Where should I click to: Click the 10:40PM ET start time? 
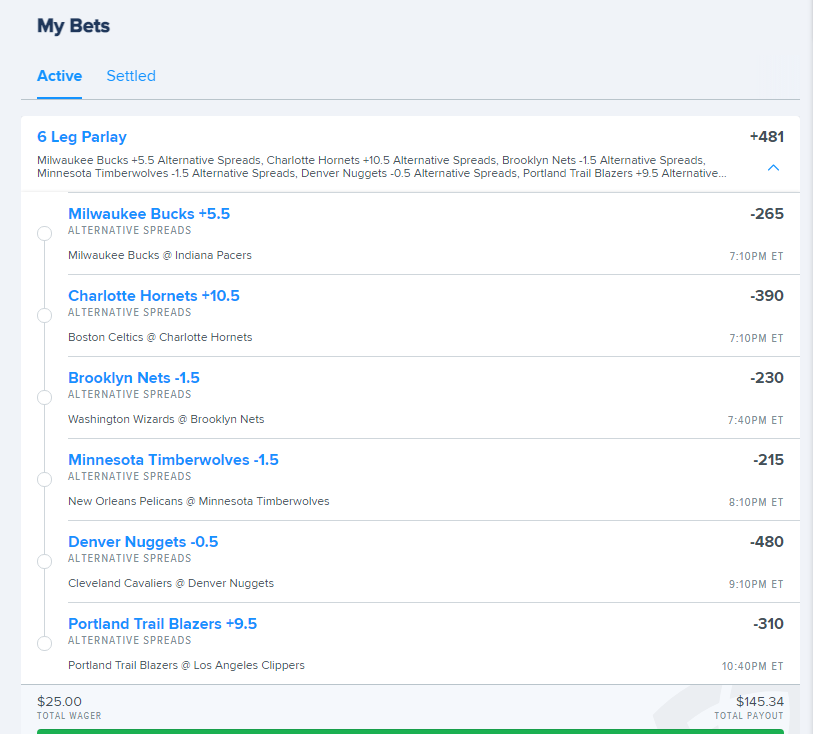pyautogui.click(x=752, y=666)
